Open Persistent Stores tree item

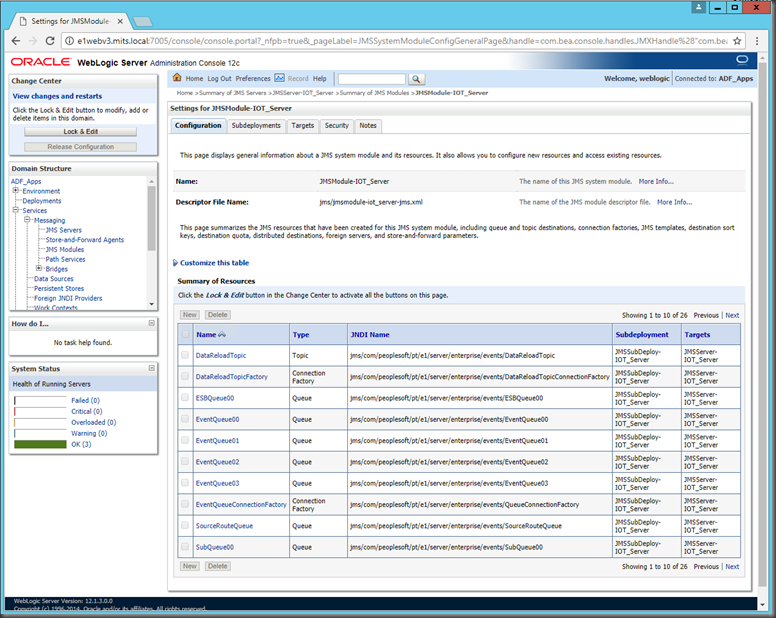[x=59, y=288]
